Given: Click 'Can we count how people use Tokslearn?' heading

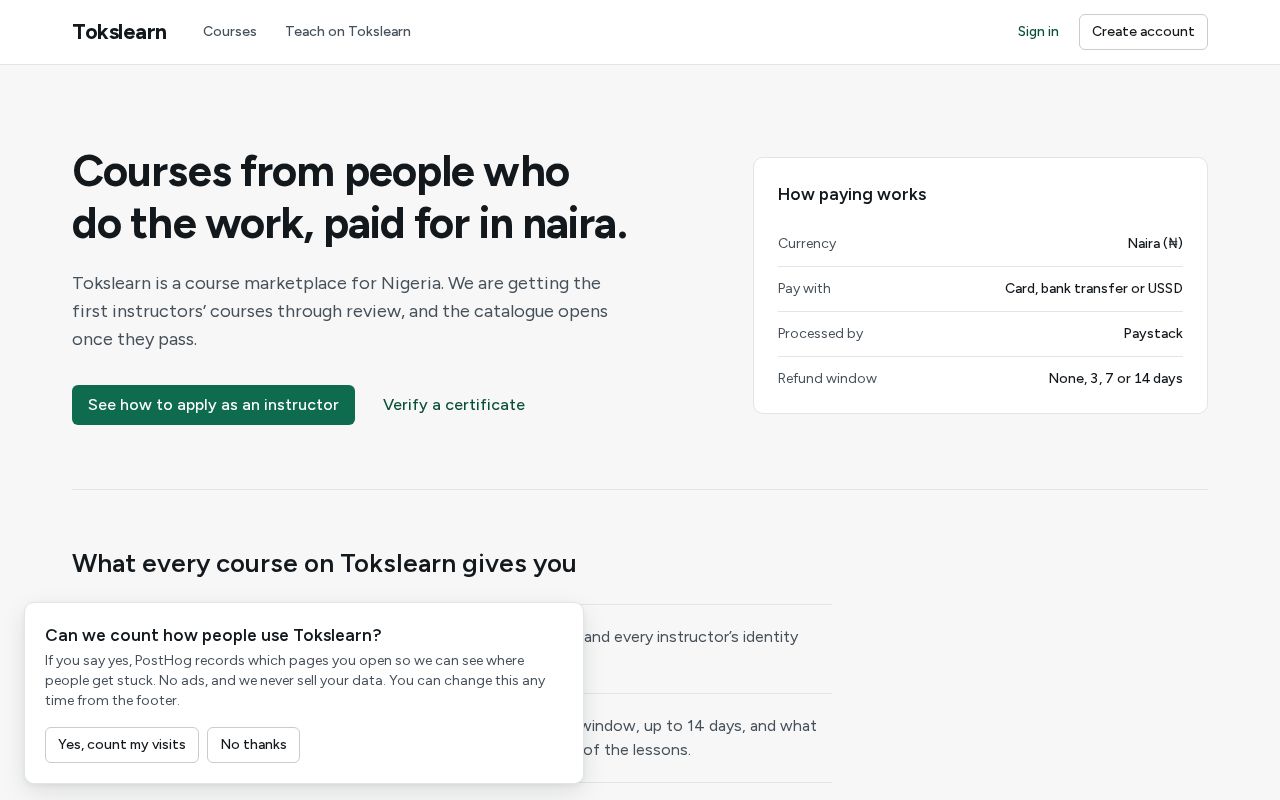Looking at the screenshot, I should (213, 636).
